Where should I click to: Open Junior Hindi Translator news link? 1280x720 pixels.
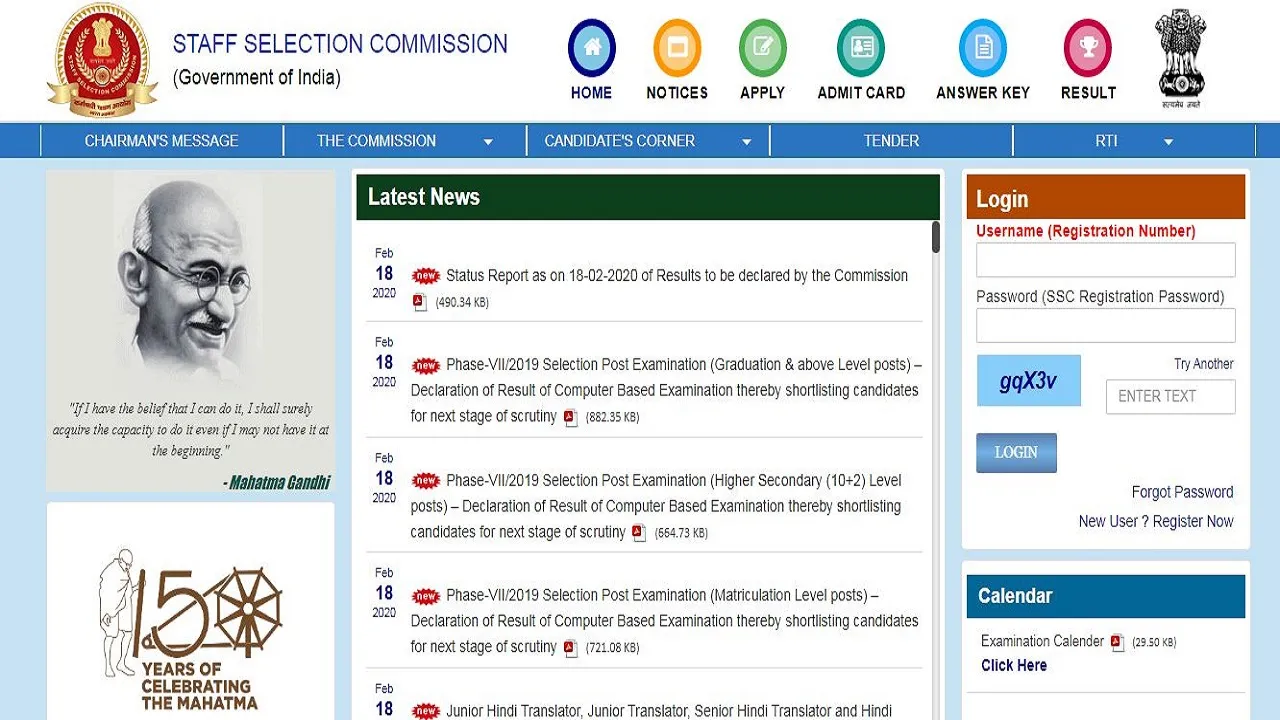(x=669, y=711)
